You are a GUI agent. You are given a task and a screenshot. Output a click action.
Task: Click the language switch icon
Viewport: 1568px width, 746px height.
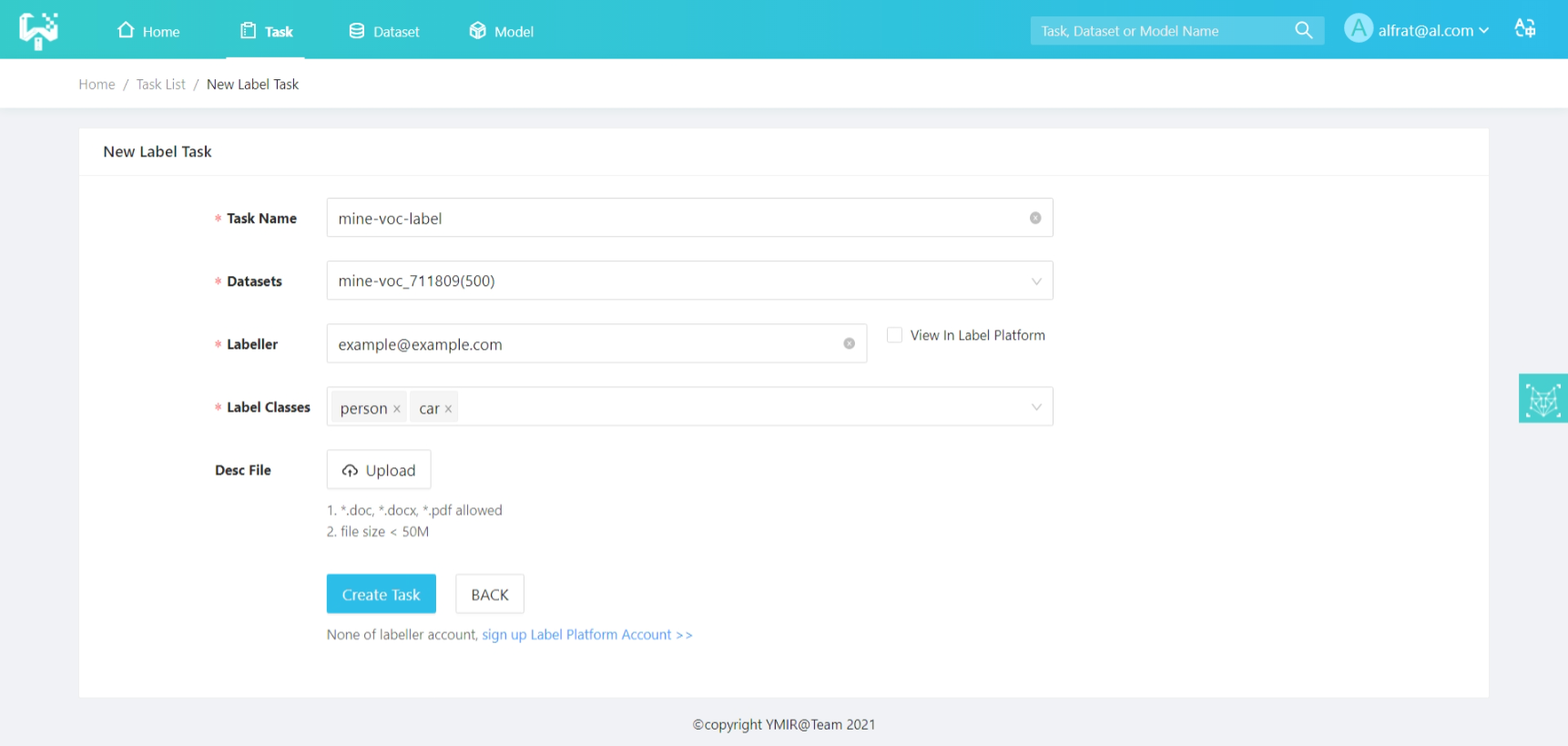click(1525, 29)
